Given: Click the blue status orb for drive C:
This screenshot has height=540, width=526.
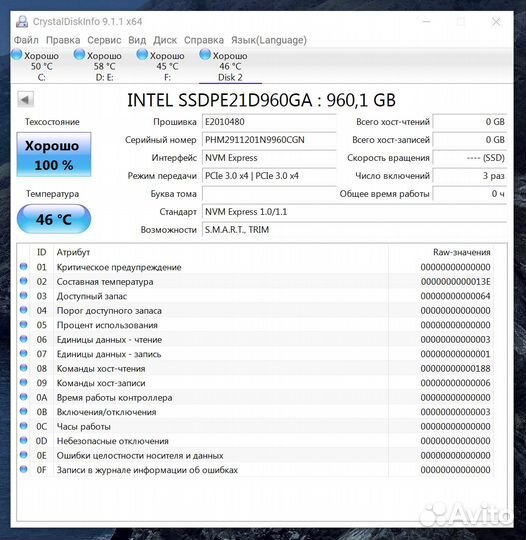Looking at the screenshot, I should coord(17,55).
